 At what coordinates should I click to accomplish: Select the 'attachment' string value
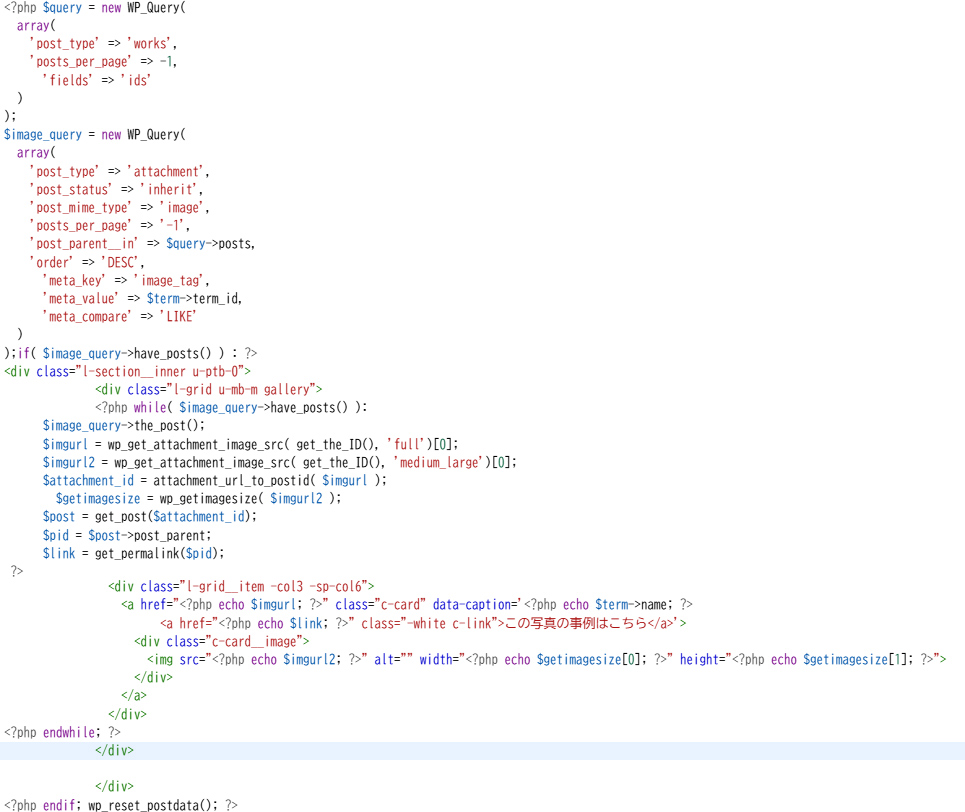coord(167,171)
